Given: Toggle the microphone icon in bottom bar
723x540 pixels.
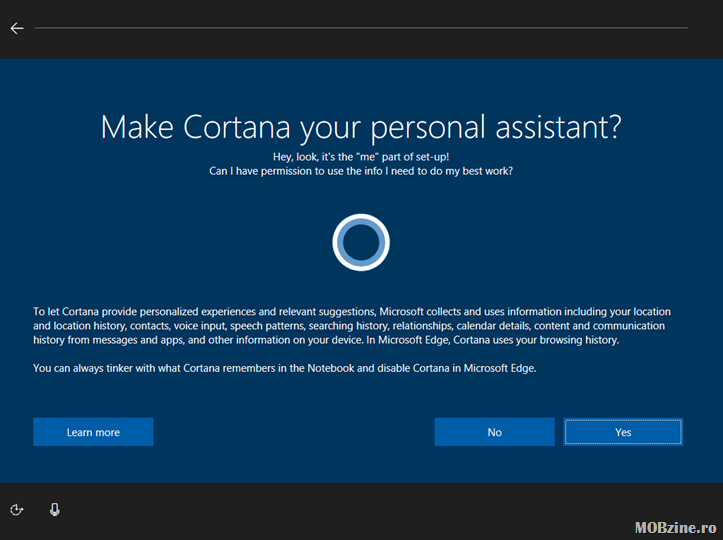Looking at the screenshot, I should click(54, 510).
